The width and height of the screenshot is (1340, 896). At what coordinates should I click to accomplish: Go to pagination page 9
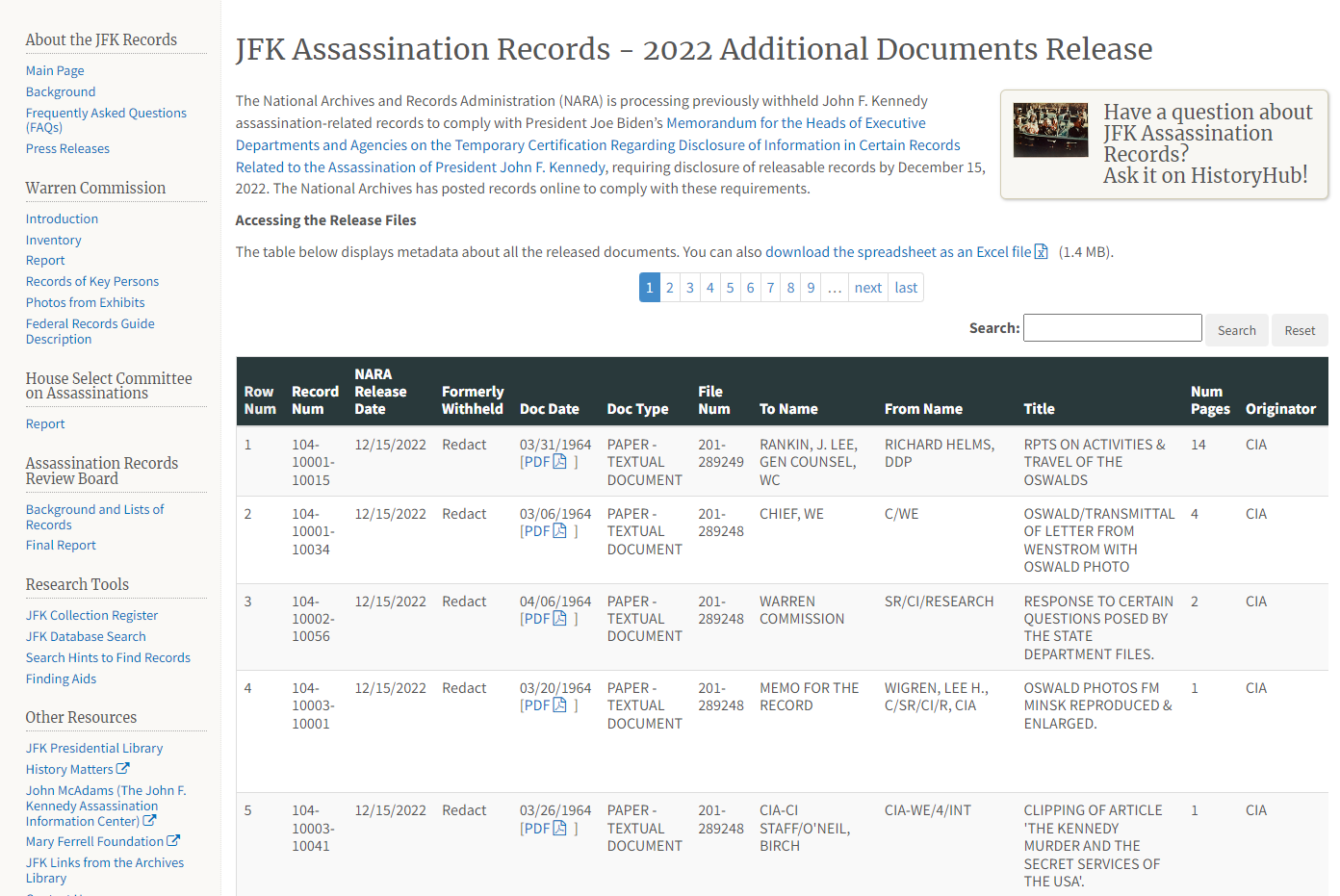coord(812,288)
